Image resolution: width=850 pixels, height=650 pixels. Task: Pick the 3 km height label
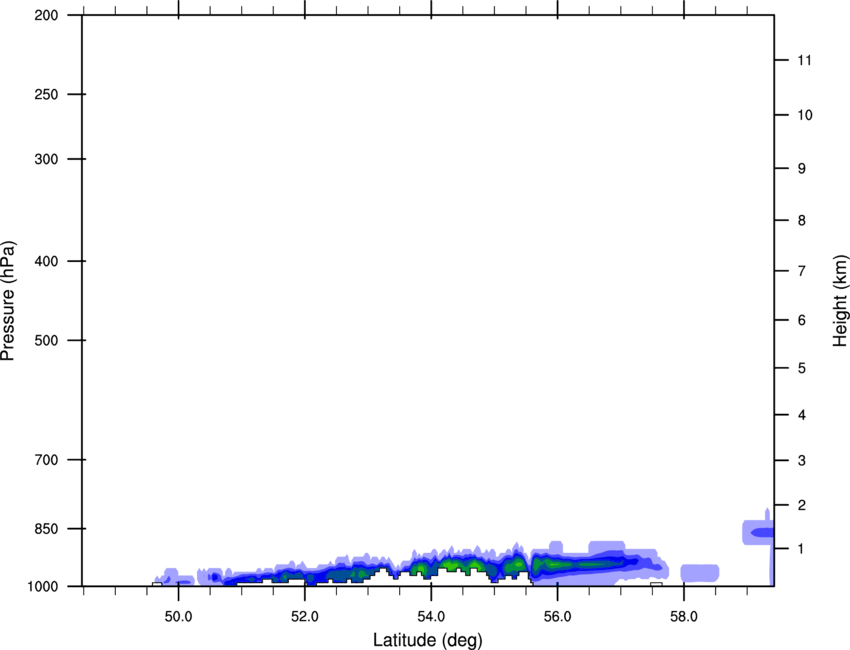(x=802, y=460)
